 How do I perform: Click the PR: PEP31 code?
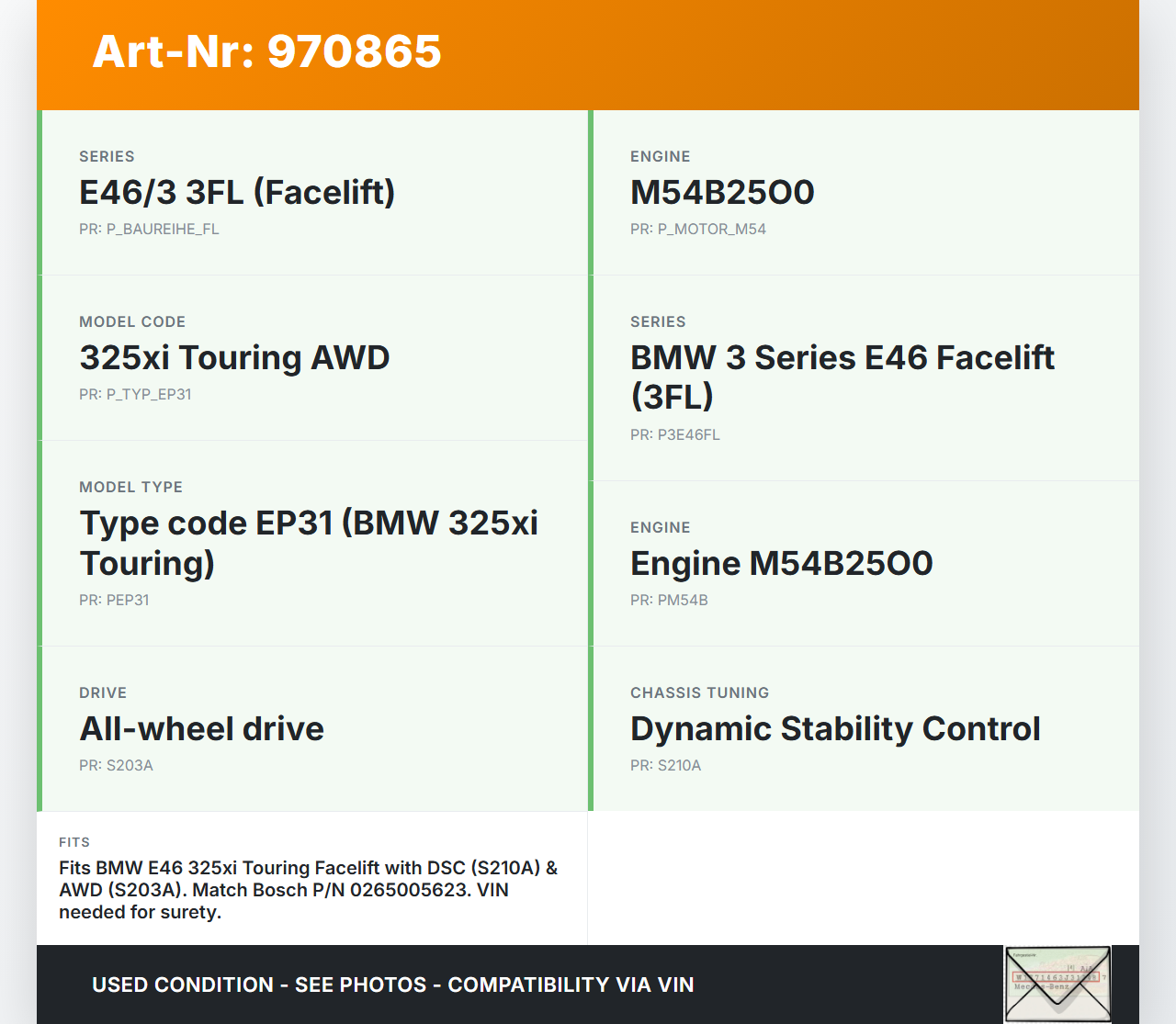[114, 601]
